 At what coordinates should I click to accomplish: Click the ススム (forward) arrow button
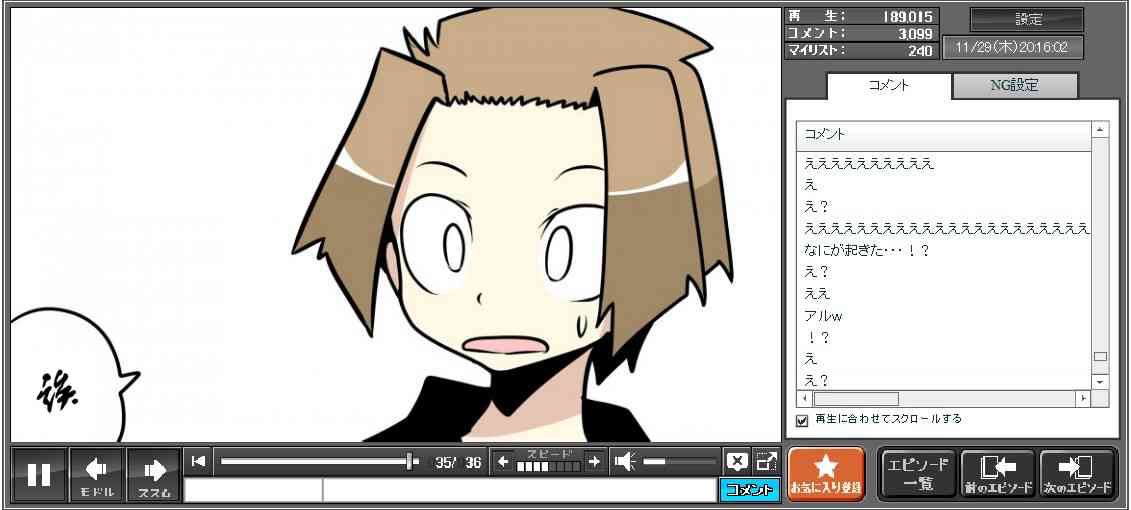point(154,474)
